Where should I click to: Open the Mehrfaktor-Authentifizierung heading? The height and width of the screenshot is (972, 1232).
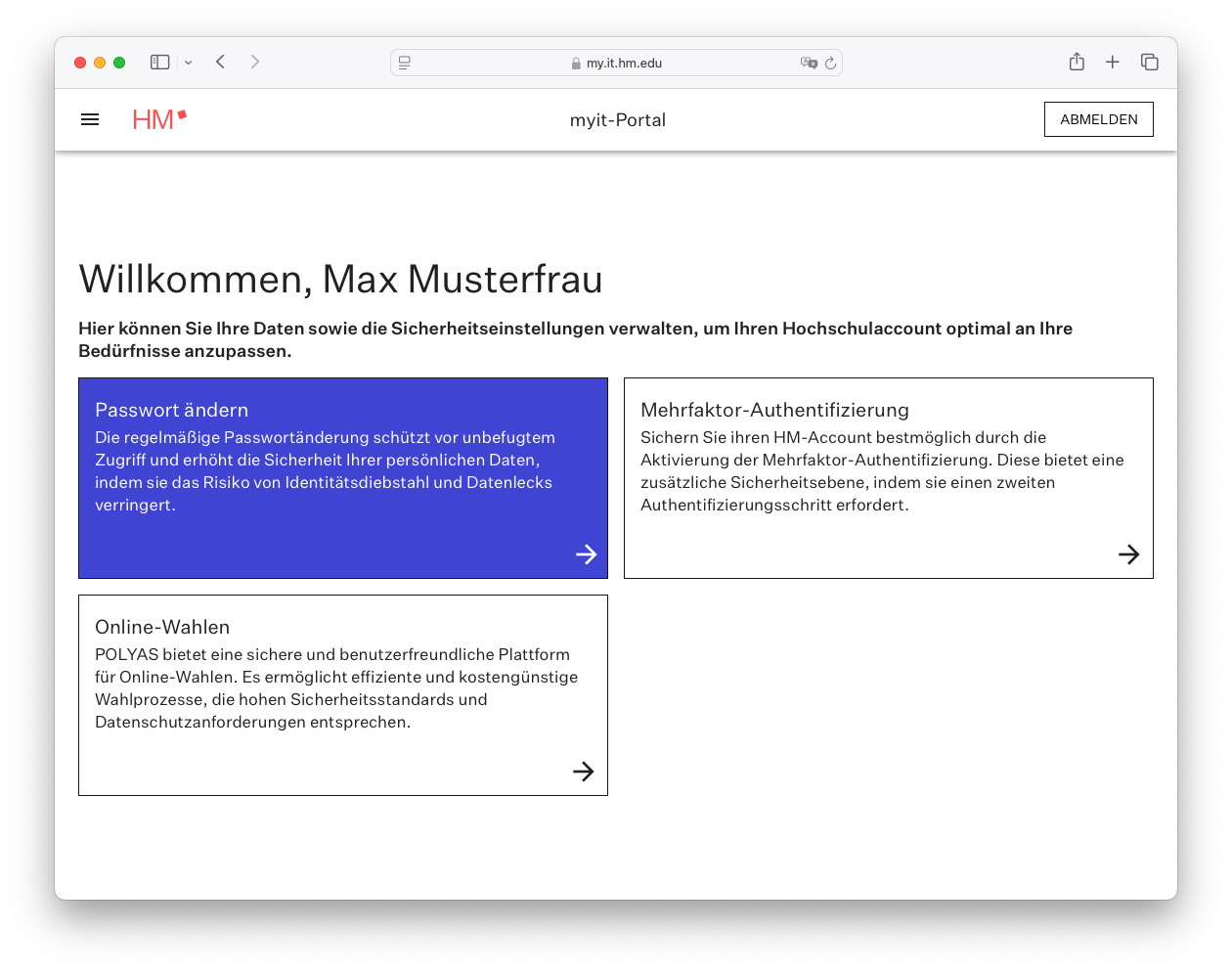coord(774,410)
